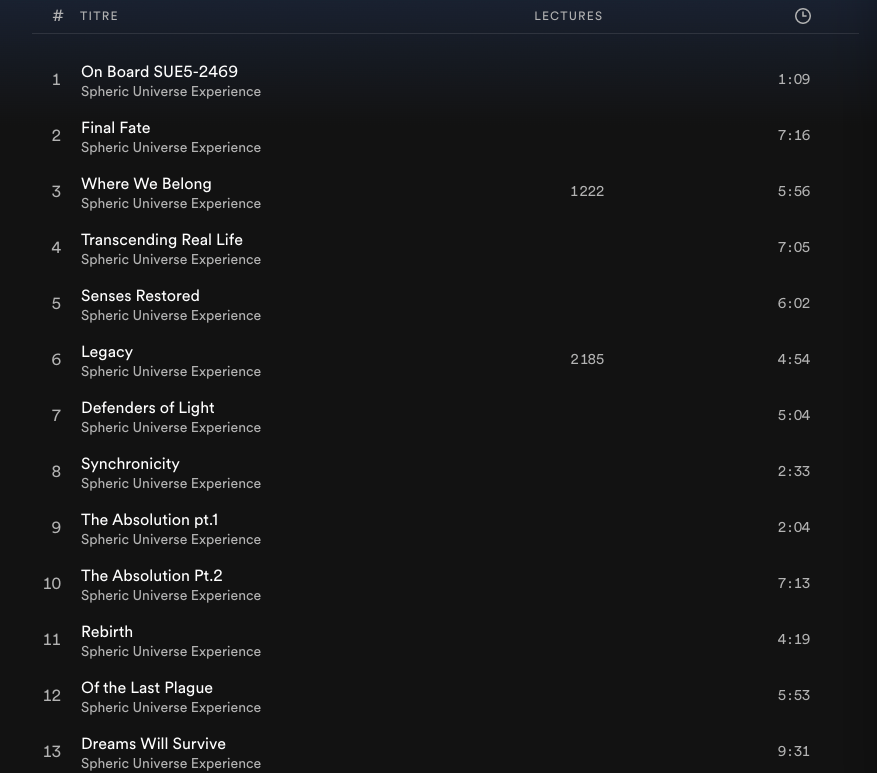This screenshot has width=877, height=773.
Task: Select track Synchronicity
Action: click(x=130, y=464)
